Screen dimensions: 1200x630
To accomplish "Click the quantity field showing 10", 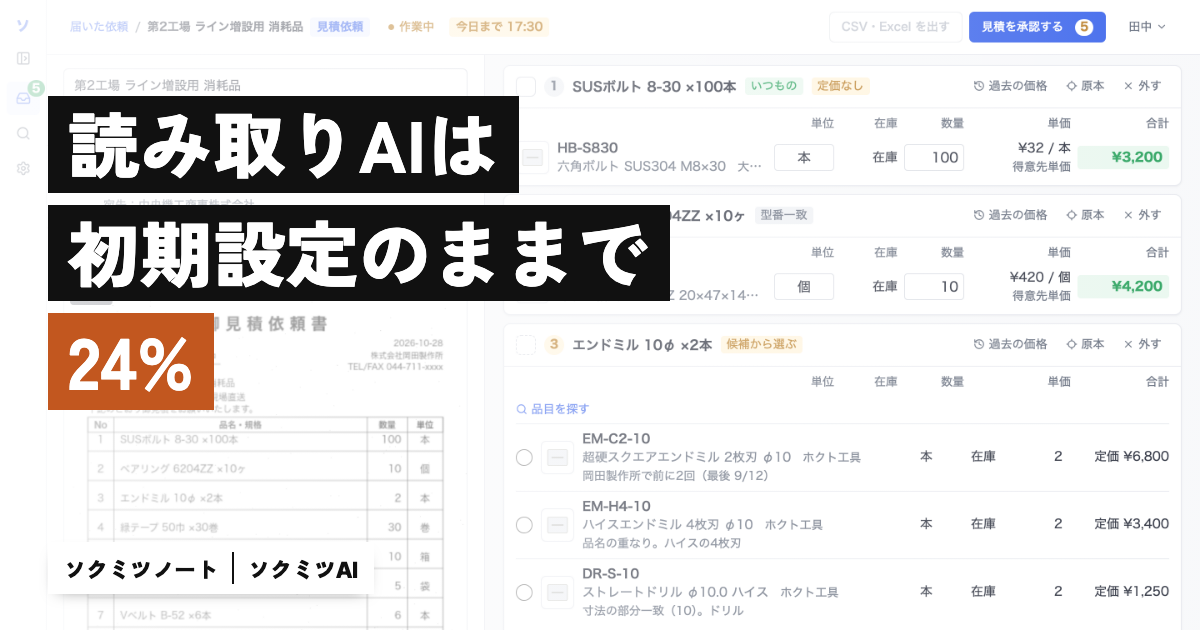I will [934, 286].
